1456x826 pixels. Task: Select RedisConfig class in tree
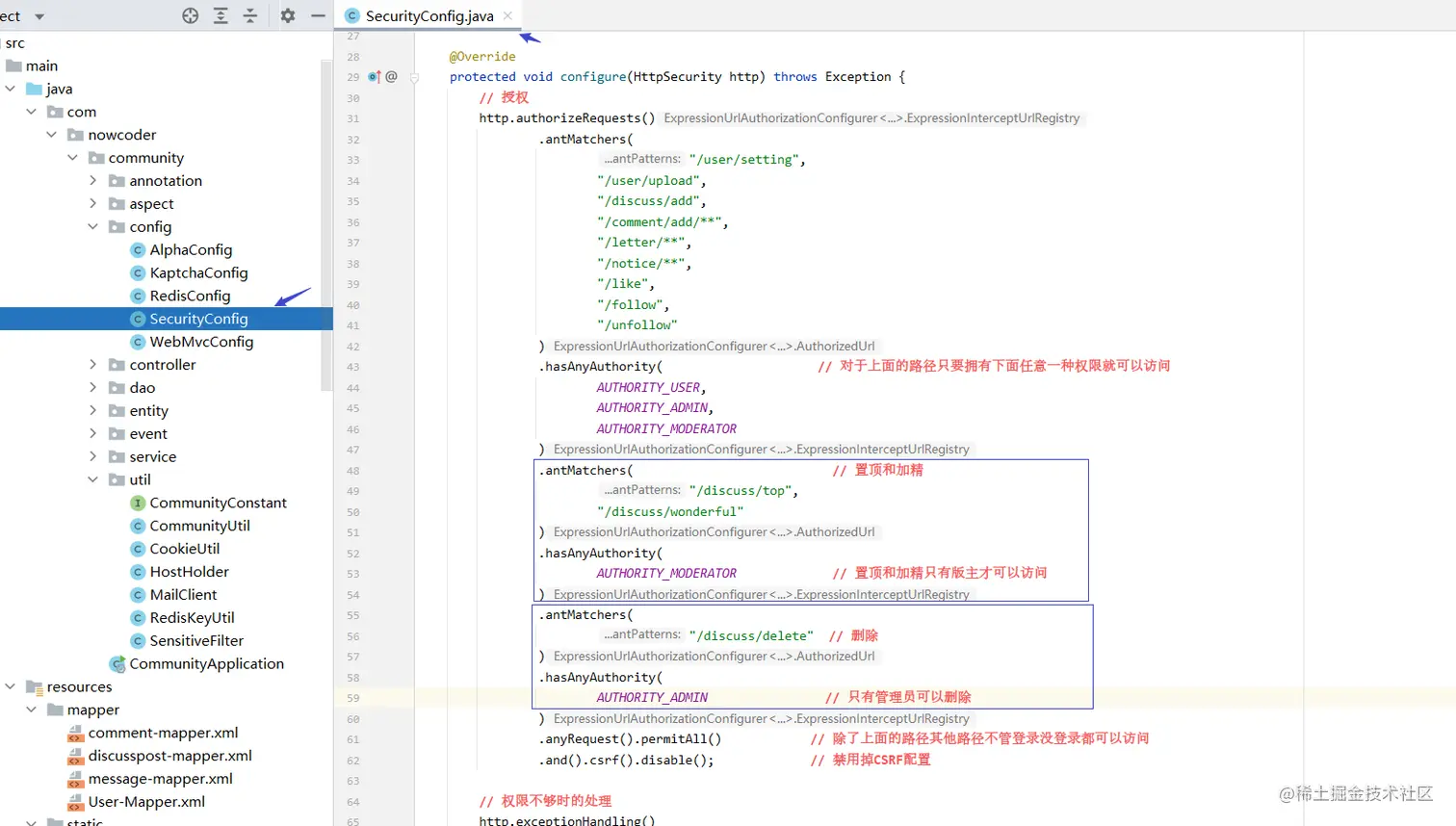coord(190,297)
